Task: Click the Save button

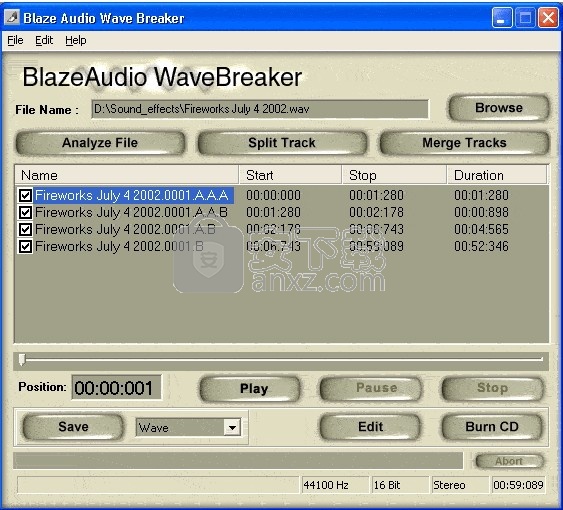Action: pos(73,427)
